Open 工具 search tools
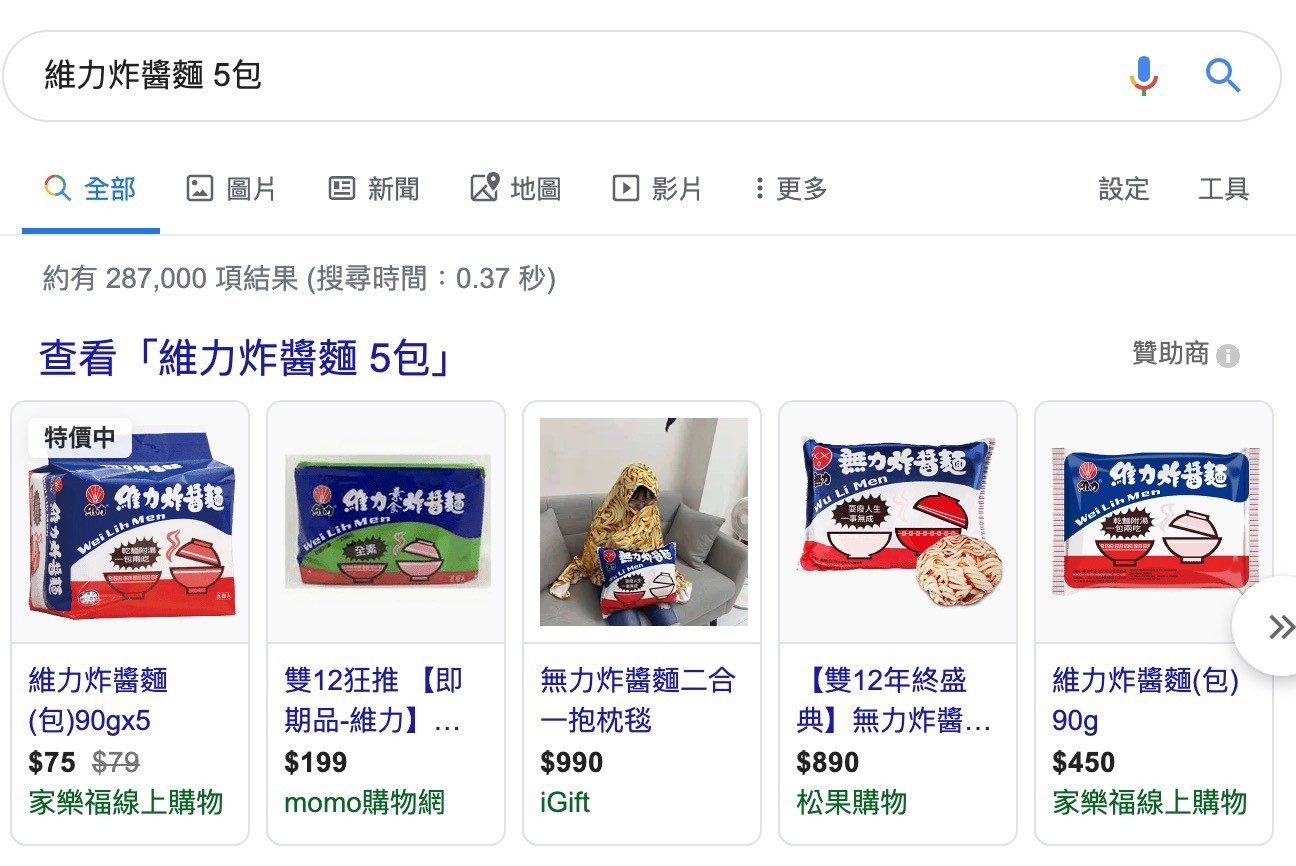Image resolution: width=1296 pixels, height=866 pixels. 1224,189
